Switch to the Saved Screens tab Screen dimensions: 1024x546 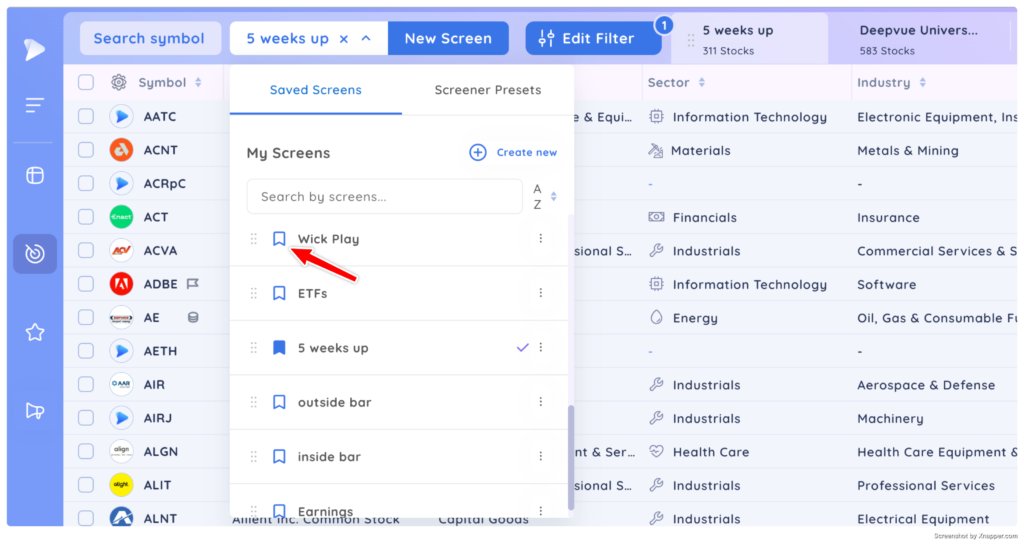pos(315,90)
